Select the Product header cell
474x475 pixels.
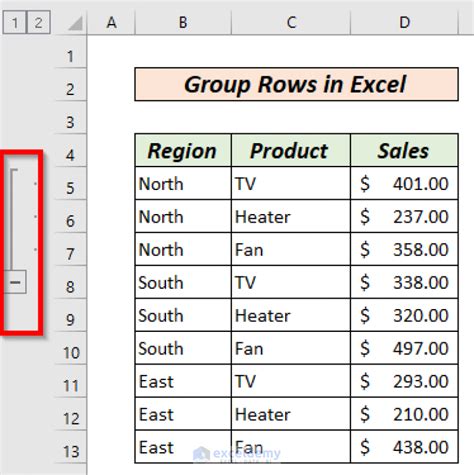[291, 151]
